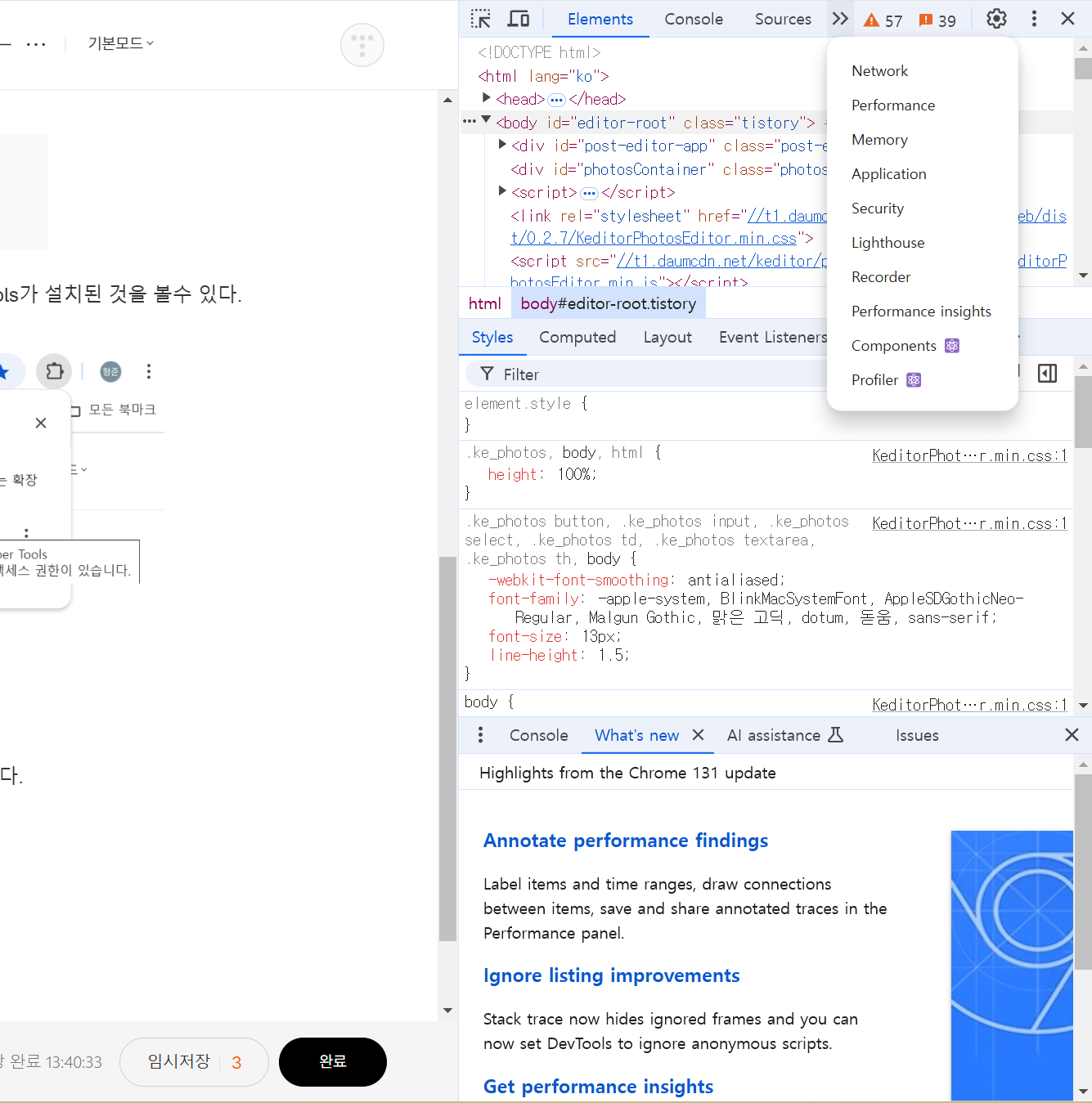Close the bottom drawer panel
The height and width of the screenshot is (1103, 1092).
coord(1072,735)
